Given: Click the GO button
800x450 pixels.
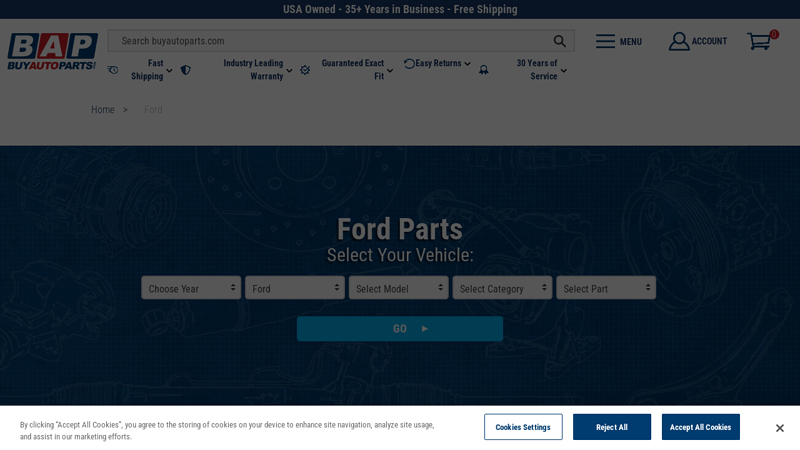Looking at the screenshot, I should coord(400,329).
